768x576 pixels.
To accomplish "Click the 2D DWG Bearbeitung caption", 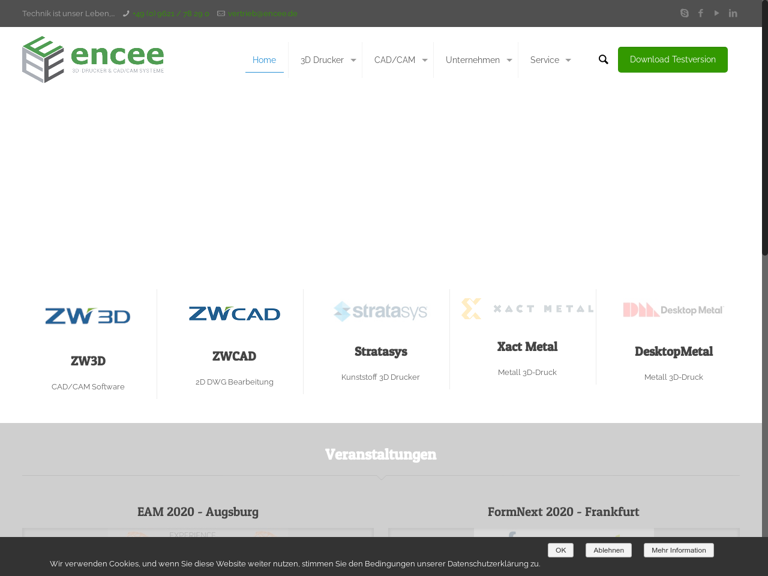I will [x=234, y=382].
